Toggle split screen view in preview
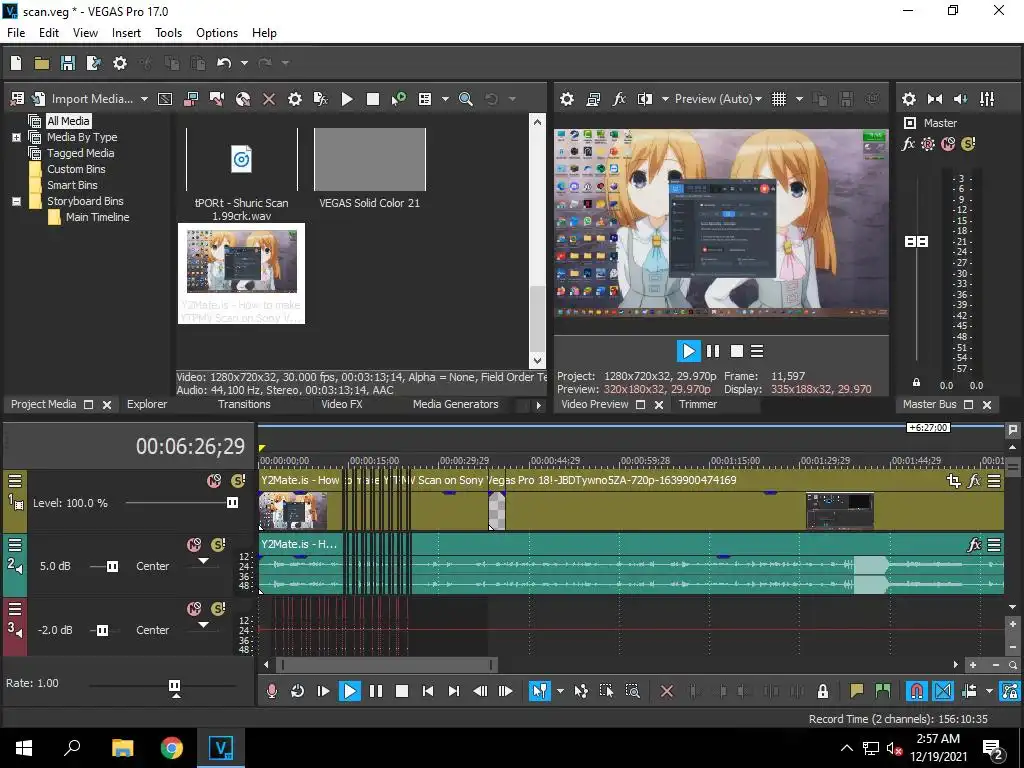 click(645, 99)
